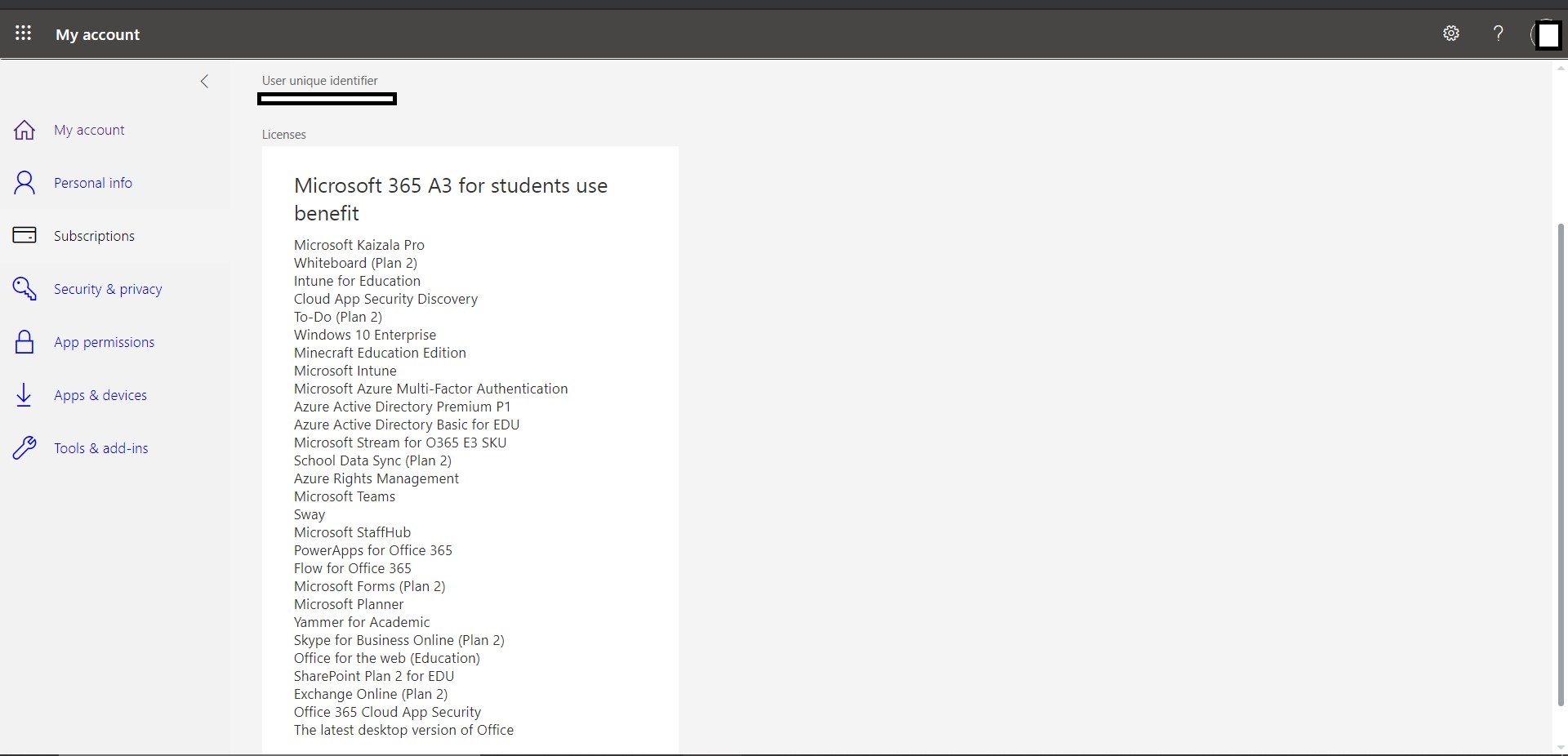
Task: Click the Security & privacy key icon
Action: [24, 289]
